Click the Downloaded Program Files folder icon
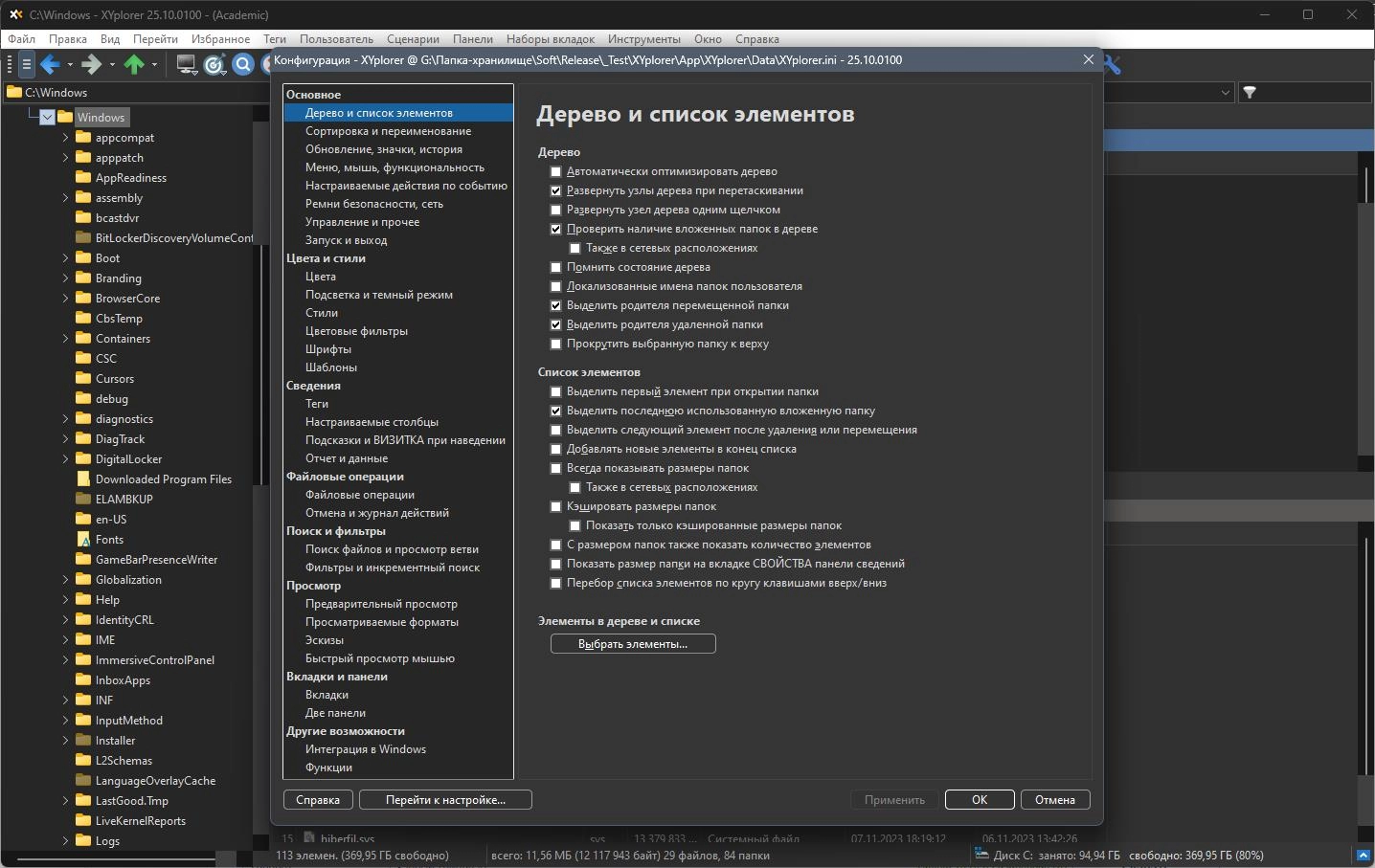The height and width of the screenshot is (868, 1375). pyautogui.click(x=83, y=479)
